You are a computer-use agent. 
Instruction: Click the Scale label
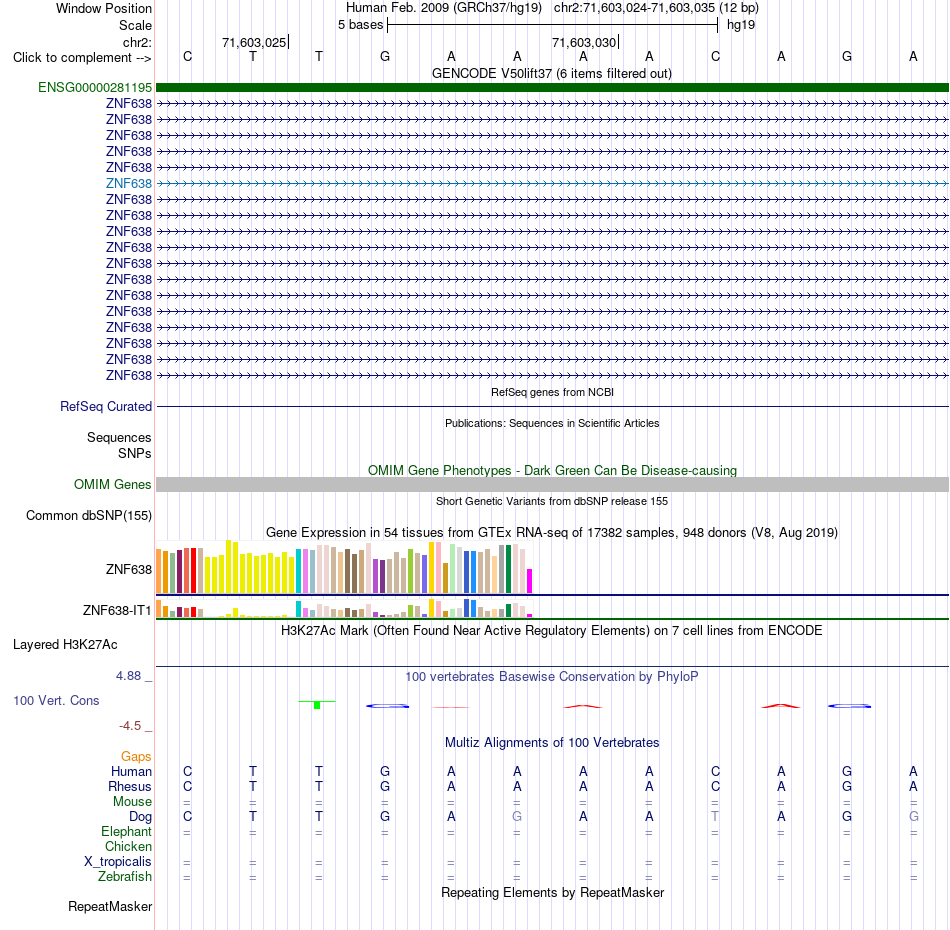point(135,25)
